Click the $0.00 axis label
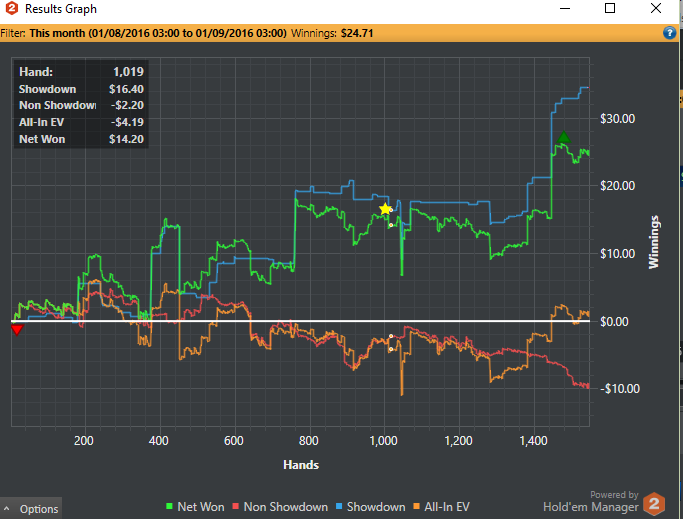683x519 pixels. pyautogui.click(x=614, y=322)
